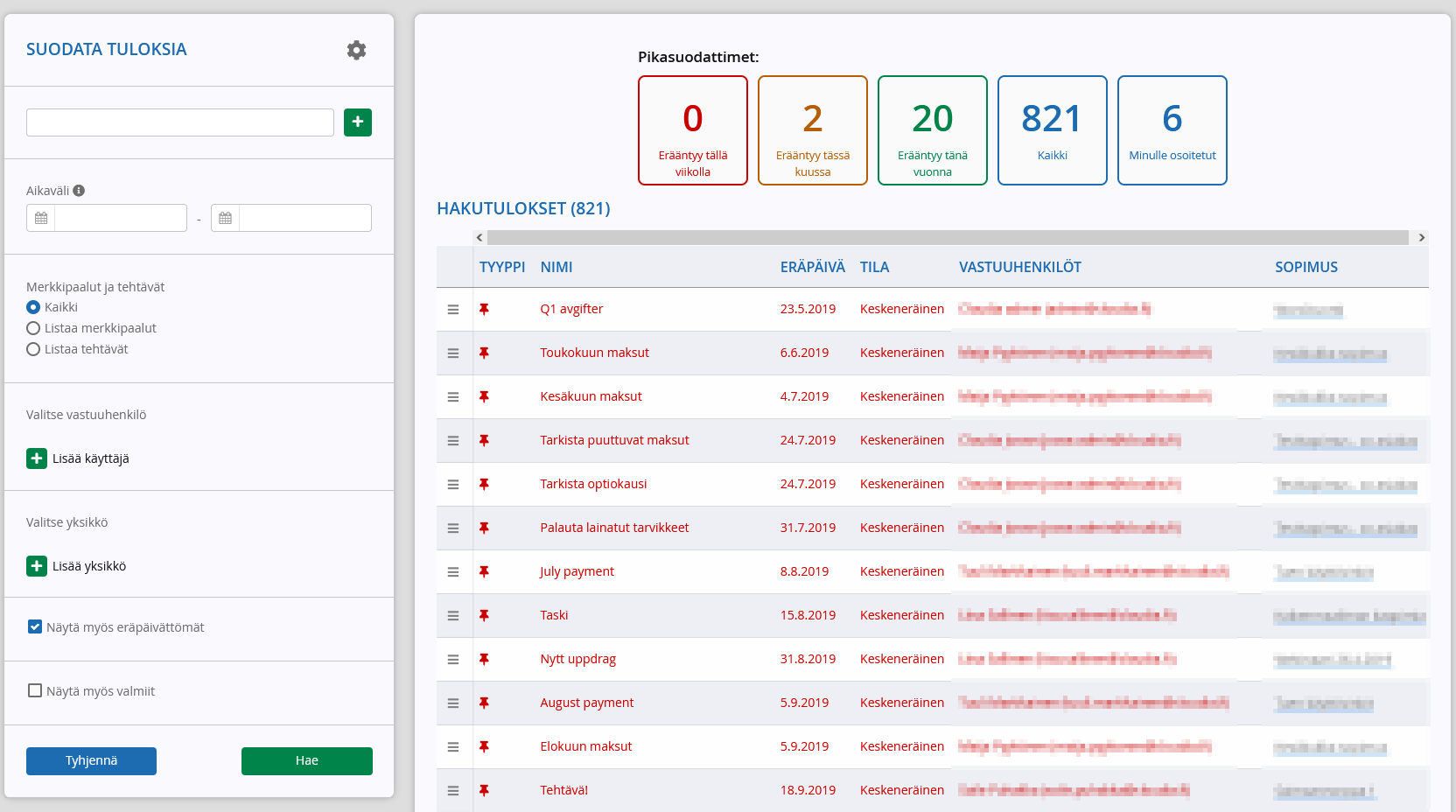Open row menu for Tarkista puuttuvat maksut
The width and height of the screenshot is (1456, 812).
[x=453, y=441]
